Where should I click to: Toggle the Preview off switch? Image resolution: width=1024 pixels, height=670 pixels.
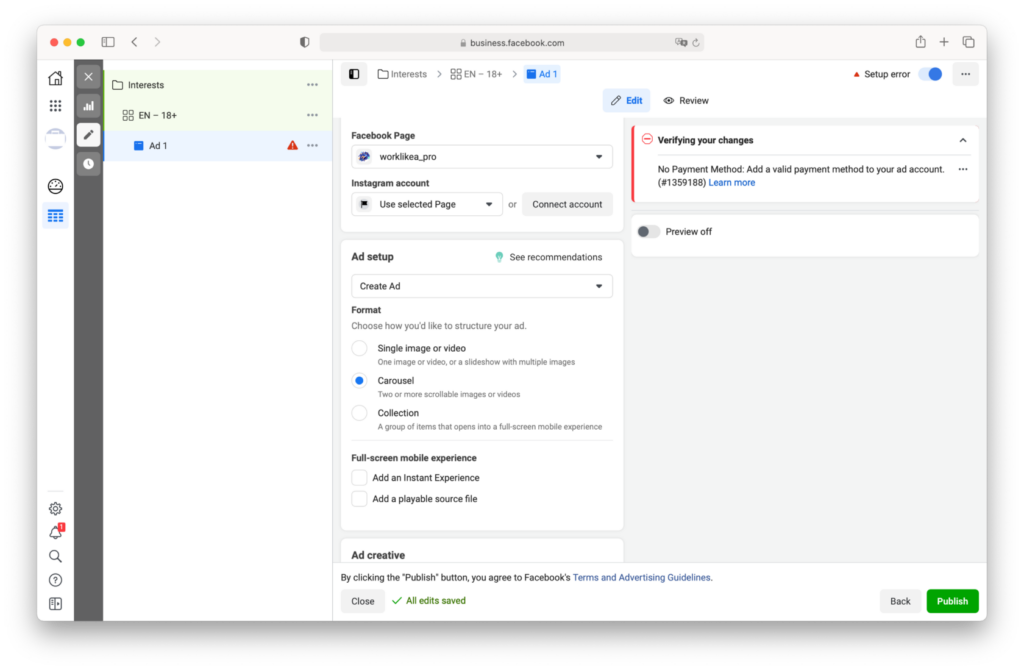coord(649,232)
